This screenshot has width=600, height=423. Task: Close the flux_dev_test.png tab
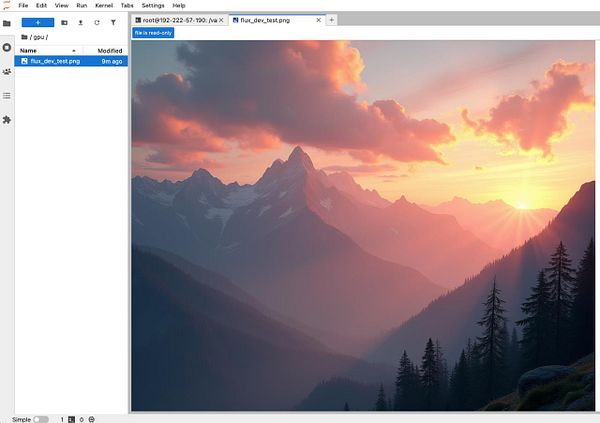click(318, 20)
